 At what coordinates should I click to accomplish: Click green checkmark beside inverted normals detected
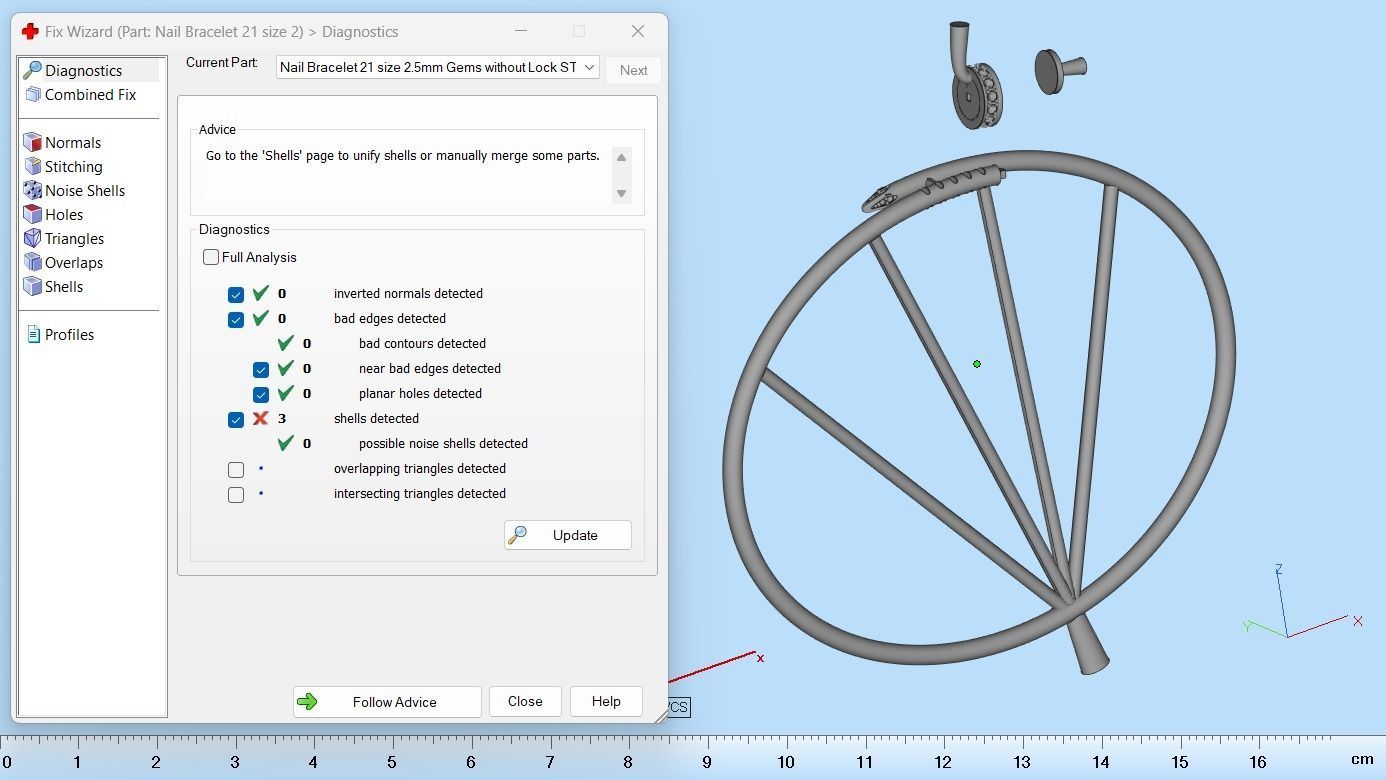click(x=261, y=293)
